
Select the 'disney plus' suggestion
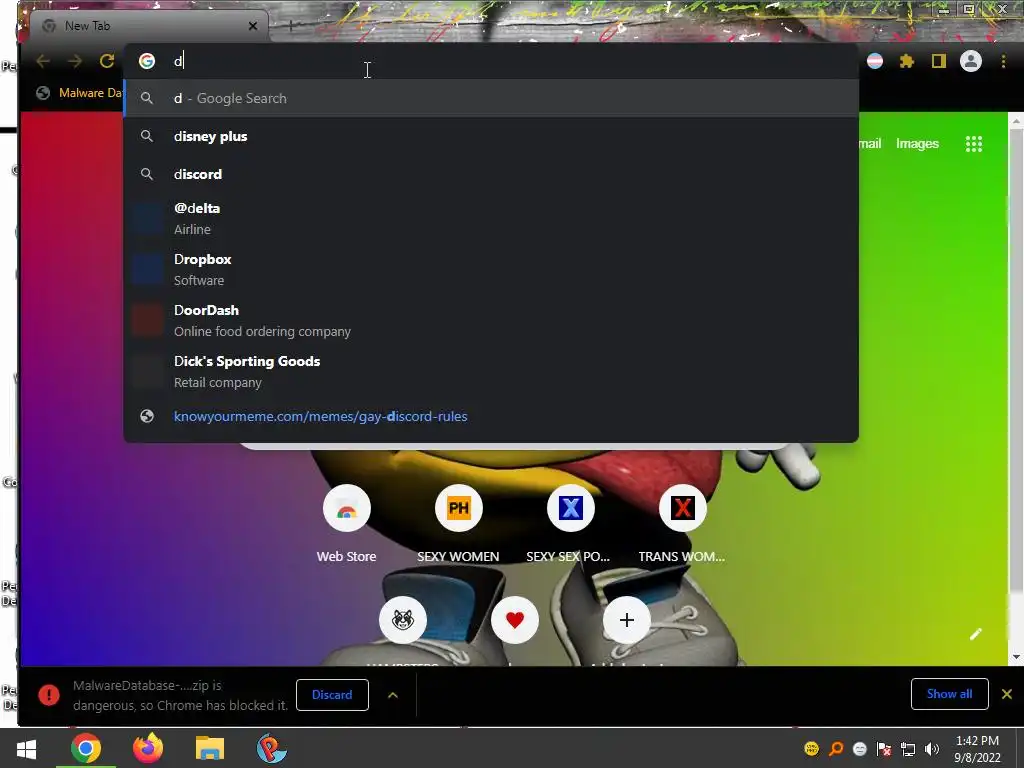point(491,136)
